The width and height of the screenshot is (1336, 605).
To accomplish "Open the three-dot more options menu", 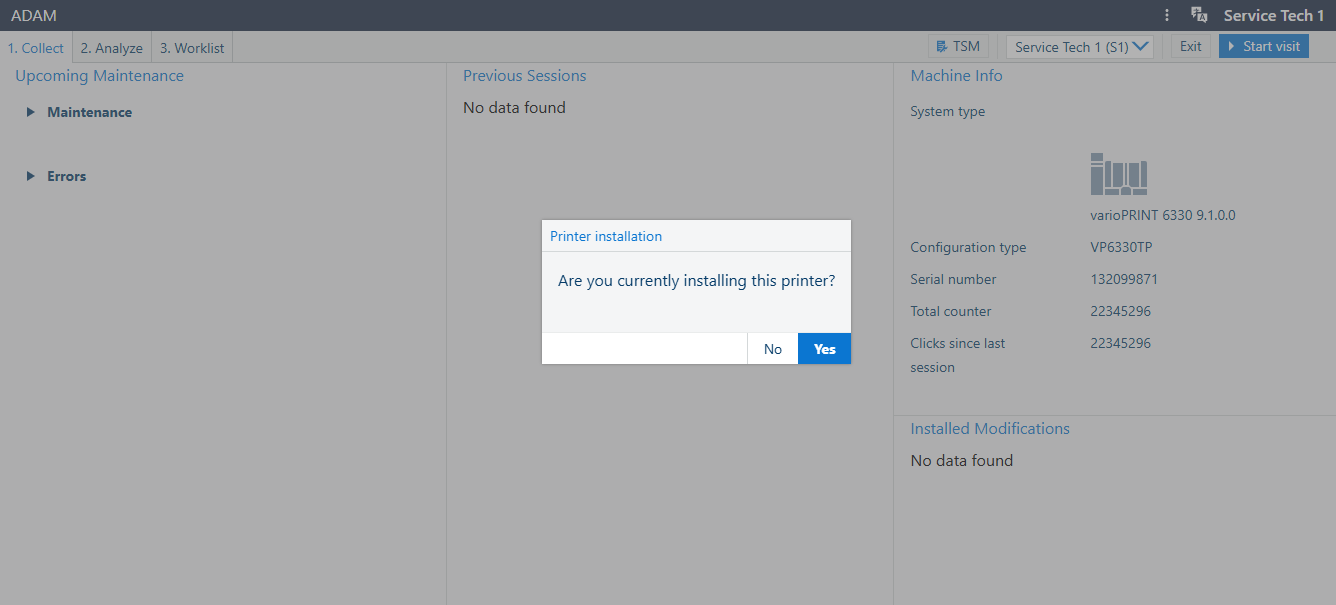I will (1167, 15).
